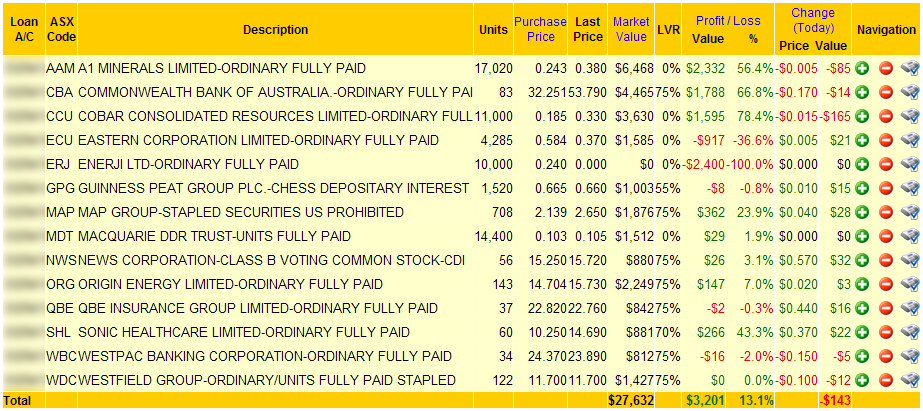Image resolution: width=923 pixels, height=411 pixels.
Task: Click green plus icon for QBE row
Action: [x=862, y=308]
